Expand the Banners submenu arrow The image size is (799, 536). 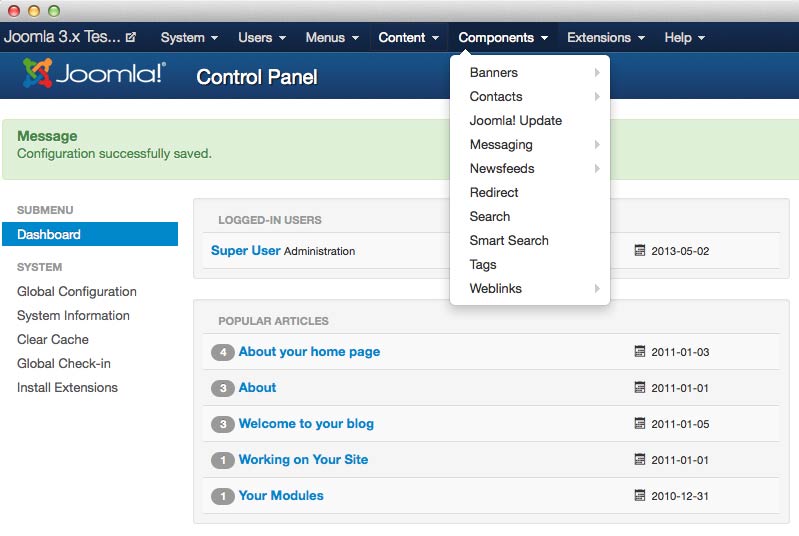(x=597, y=73)
